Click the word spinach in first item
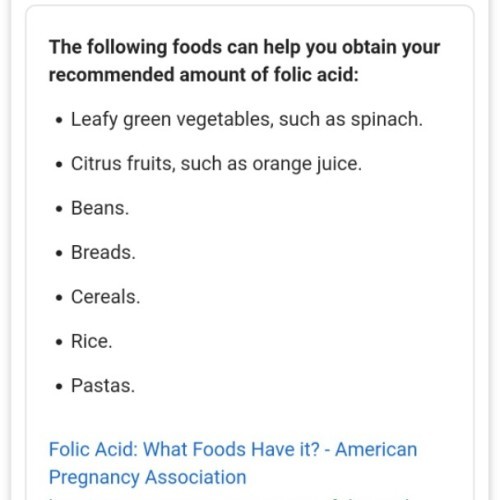Screen dimensions: 500x500 coord(385,119)
